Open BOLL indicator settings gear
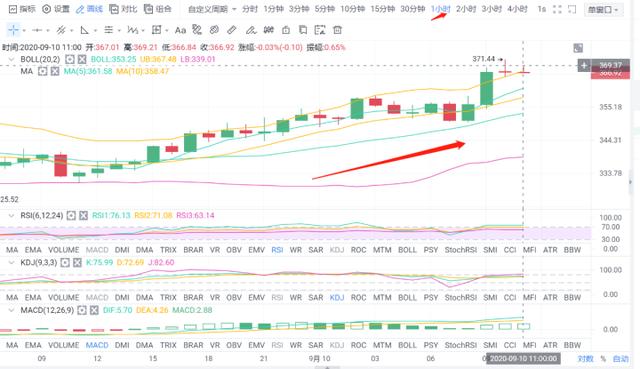Viewport: 640px width, 369px height. [x=70, y=60]
